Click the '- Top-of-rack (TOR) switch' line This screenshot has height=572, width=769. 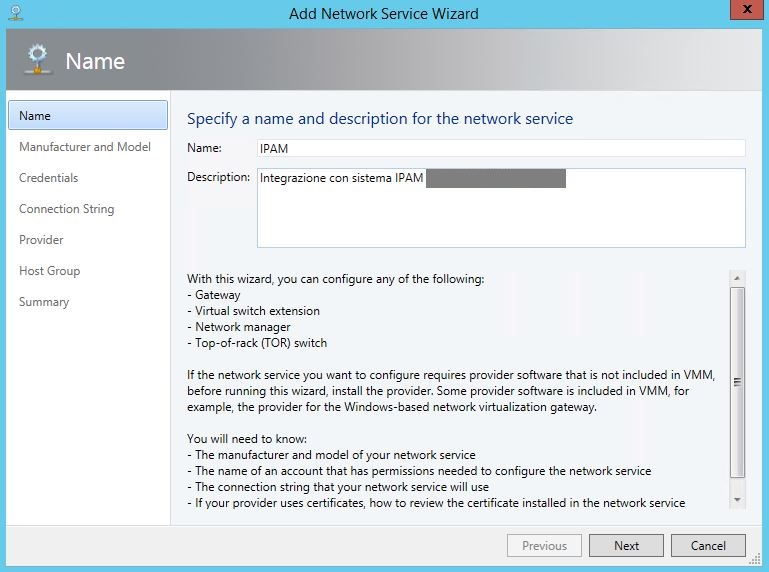pyautogui.click(x=257, y=343)
